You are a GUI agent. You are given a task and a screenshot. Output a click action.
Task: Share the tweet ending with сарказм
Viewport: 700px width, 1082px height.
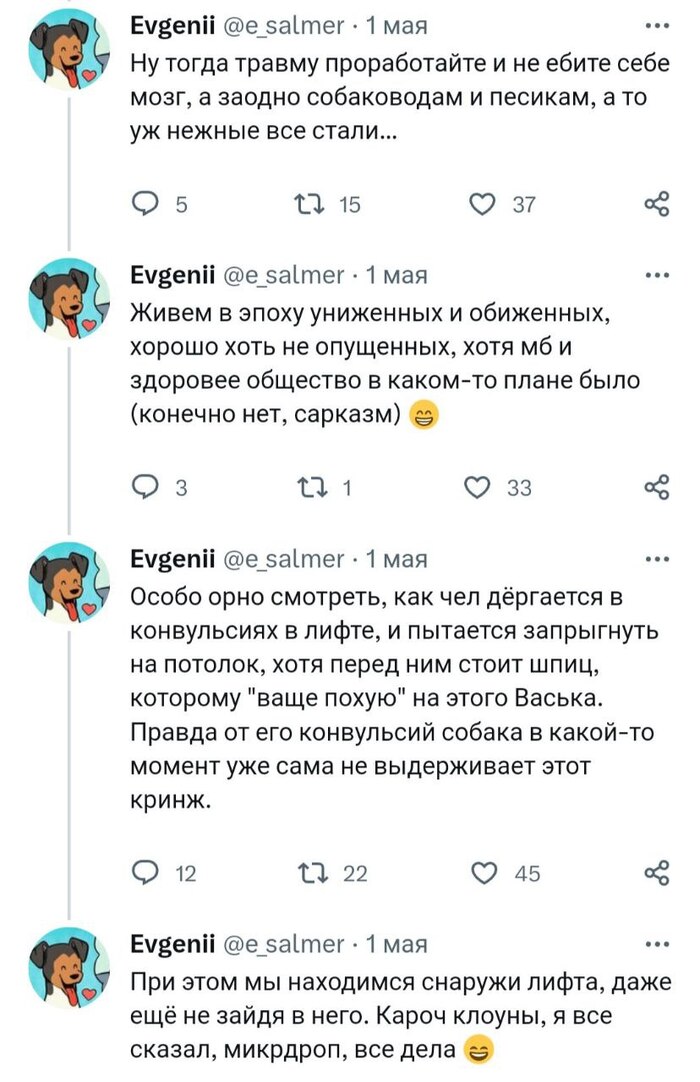[x=657, y=488]
